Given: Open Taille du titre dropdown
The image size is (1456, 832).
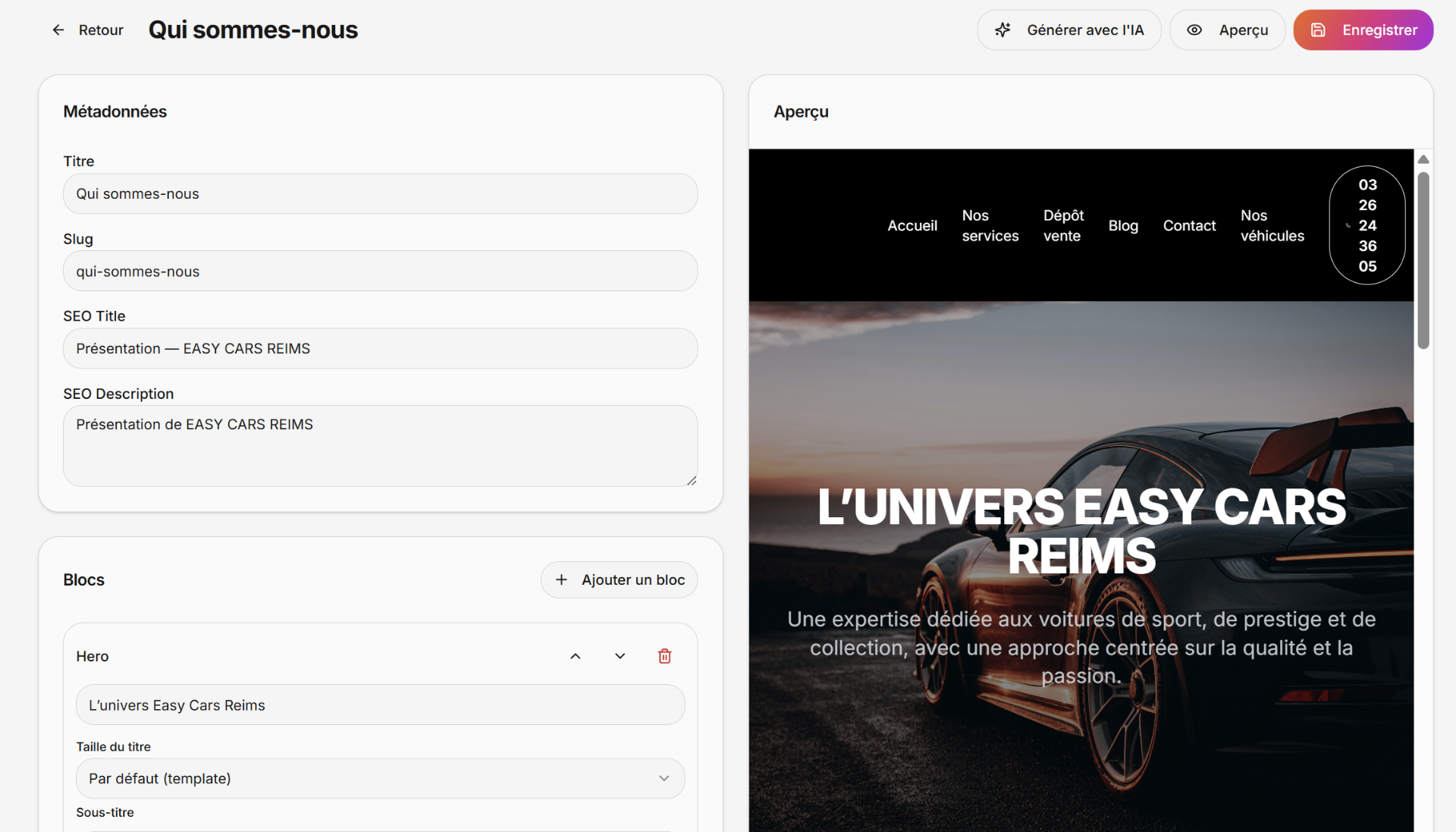Looking at the screenshot, I should (x=380, y=778).
